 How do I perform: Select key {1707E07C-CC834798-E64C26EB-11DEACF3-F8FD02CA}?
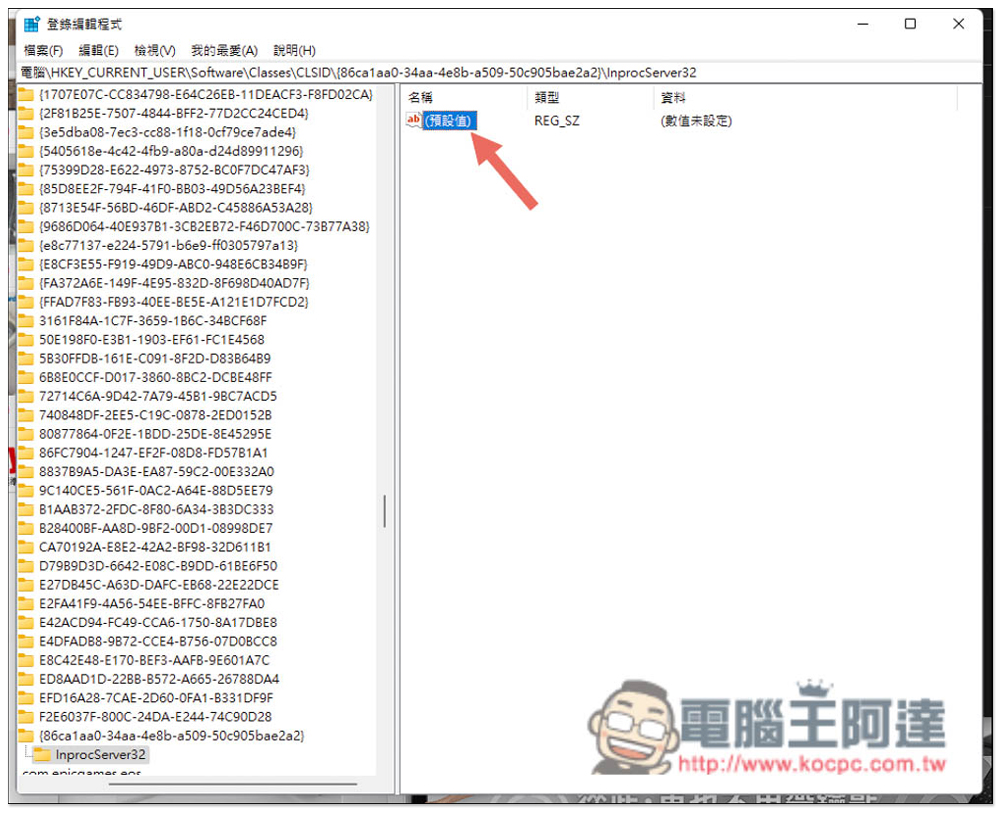[205, 94]
